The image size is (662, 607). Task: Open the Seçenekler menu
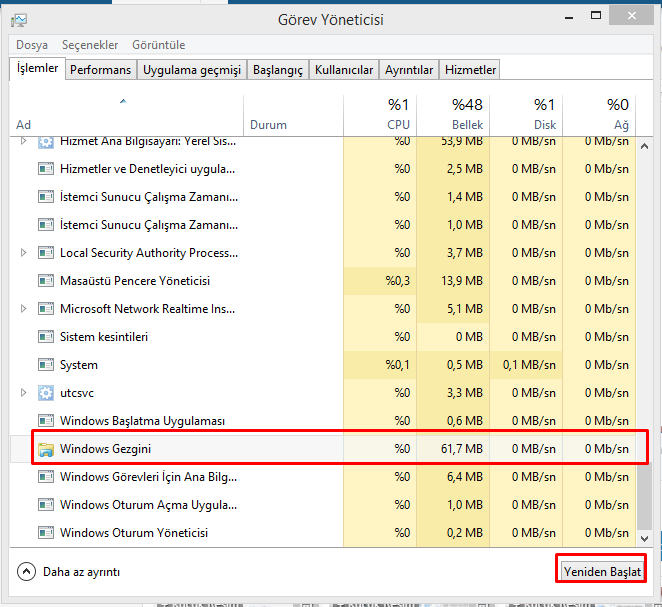pyautogui.click(x=90, y=45)
